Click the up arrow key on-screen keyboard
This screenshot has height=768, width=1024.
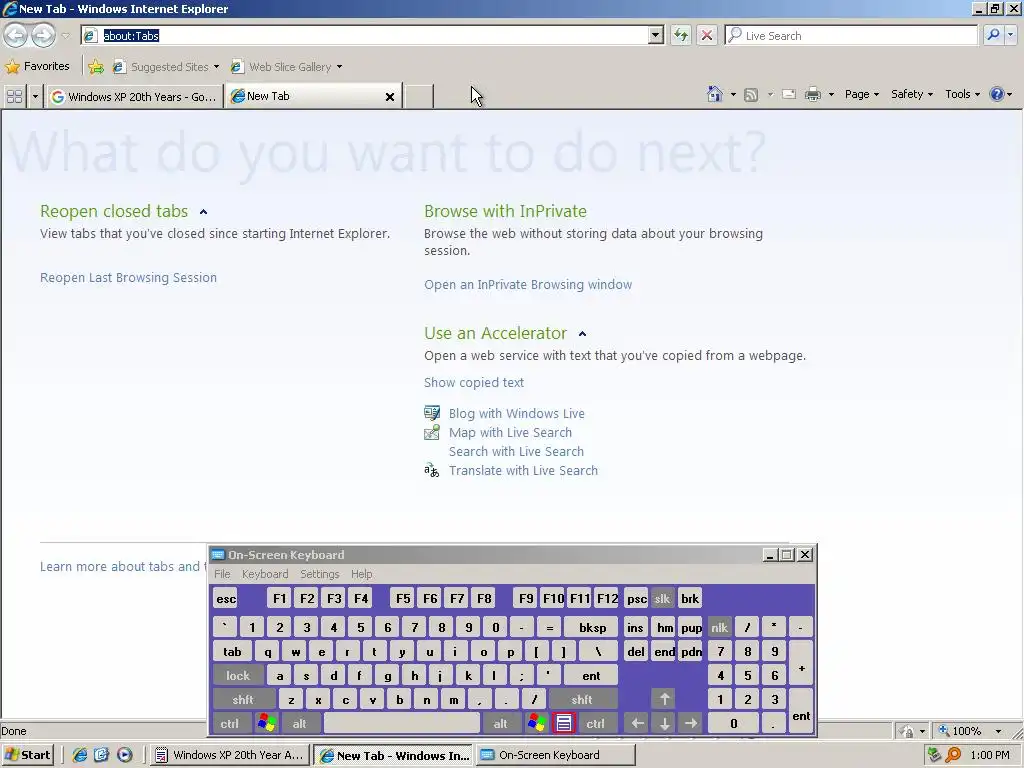pos(664,699)
